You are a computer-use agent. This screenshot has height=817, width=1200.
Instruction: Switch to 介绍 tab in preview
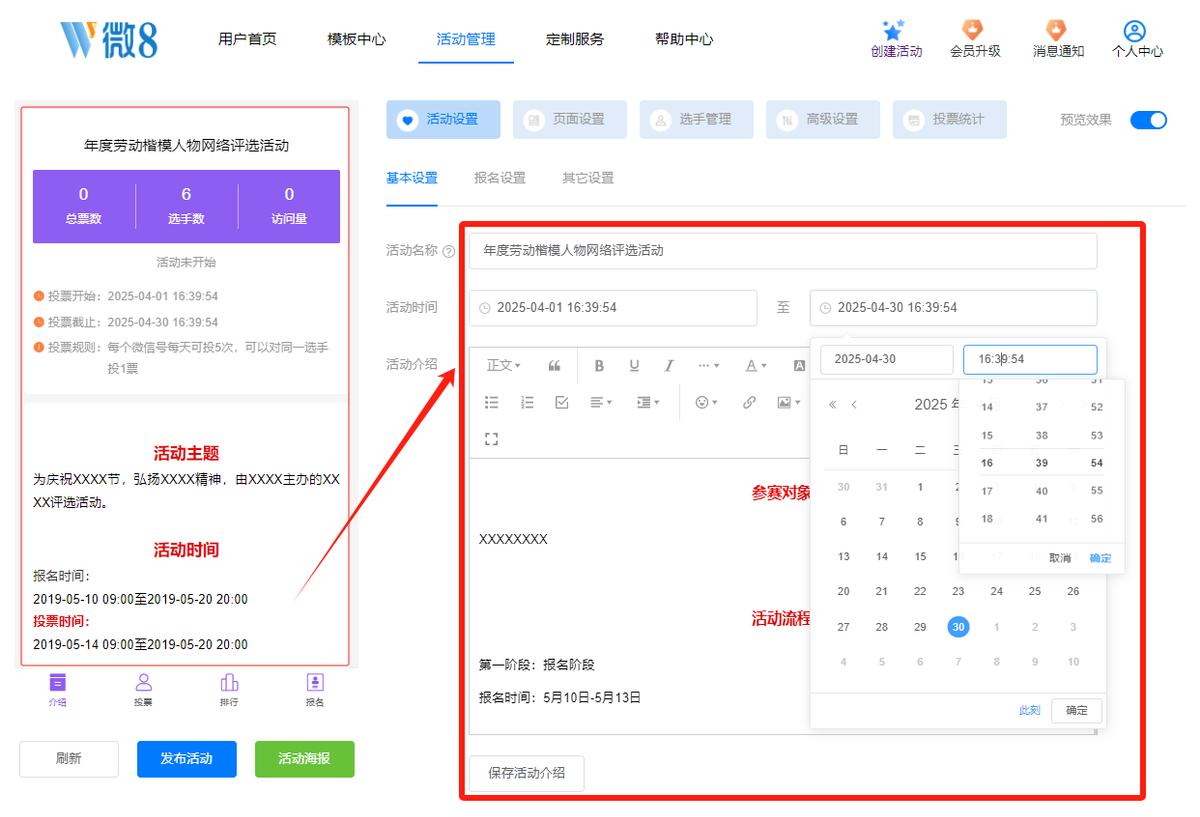[x=58, y=690]
